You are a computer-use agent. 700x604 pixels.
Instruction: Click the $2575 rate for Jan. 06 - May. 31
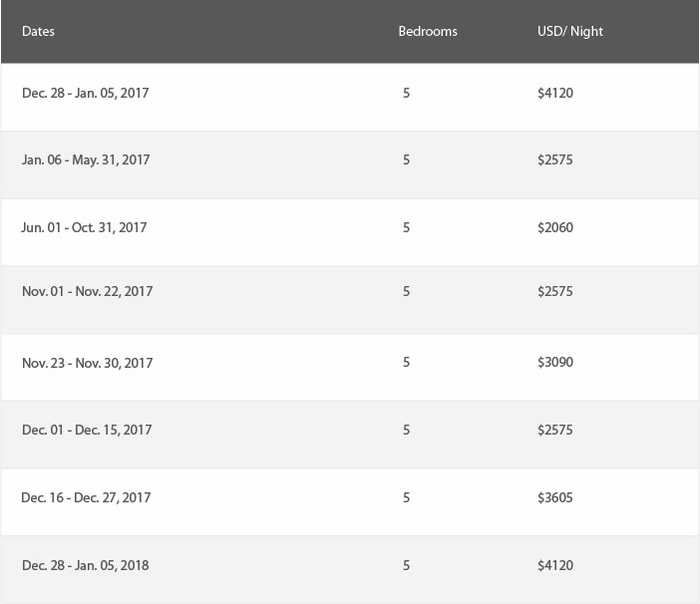coord(555,160)
